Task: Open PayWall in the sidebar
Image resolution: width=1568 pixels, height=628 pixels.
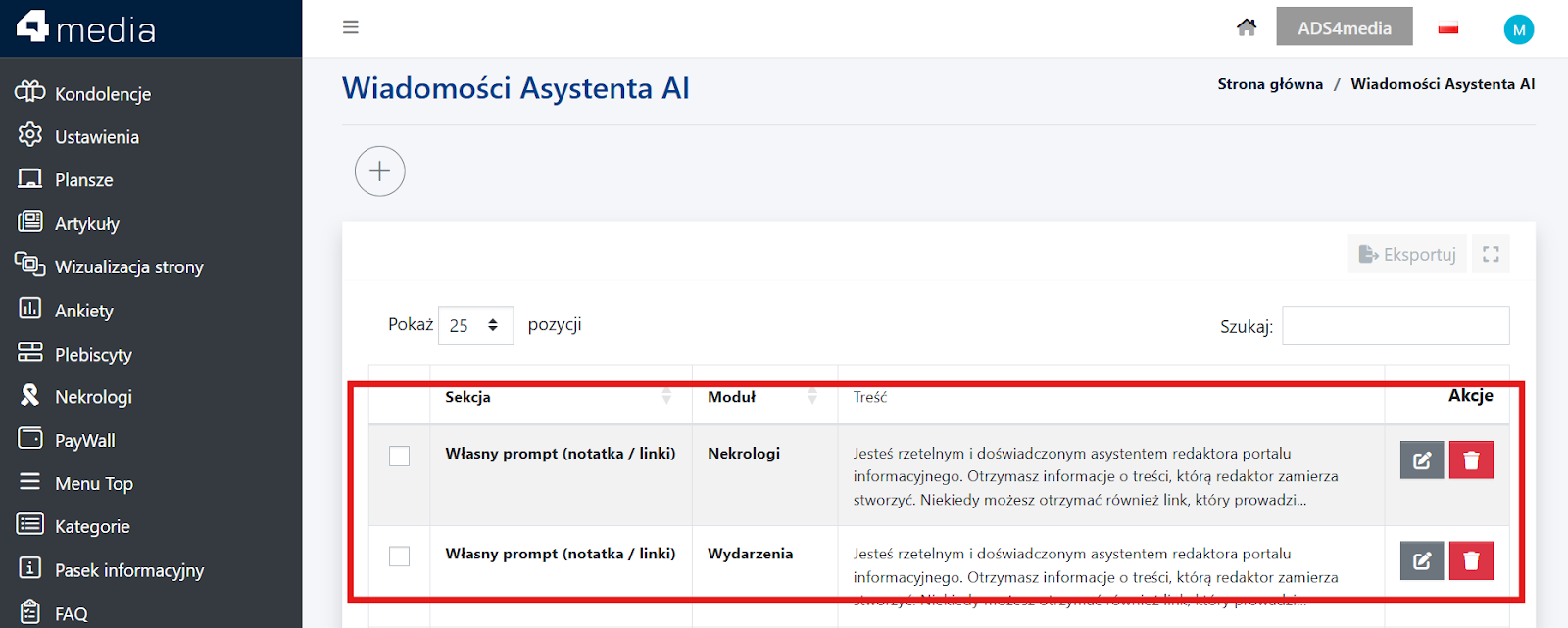Action: [84, 440]
